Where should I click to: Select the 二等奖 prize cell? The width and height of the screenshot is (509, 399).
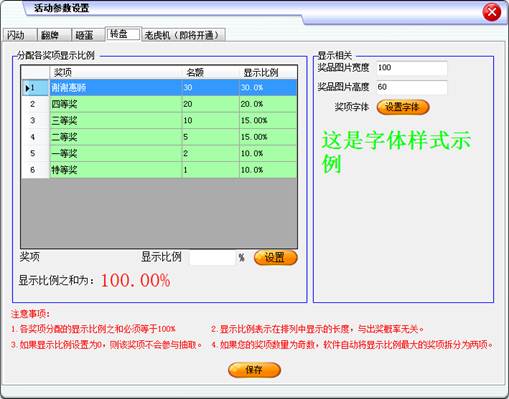(115, 137)
